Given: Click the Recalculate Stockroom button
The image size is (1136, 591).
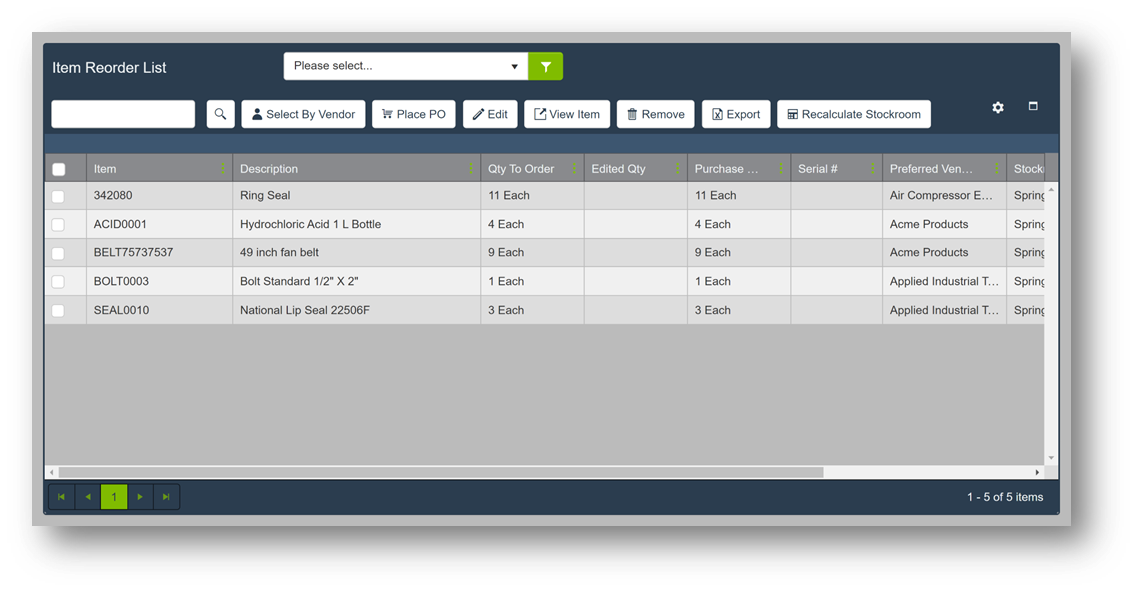Looking at the screenshot, I should coord(853,114).
